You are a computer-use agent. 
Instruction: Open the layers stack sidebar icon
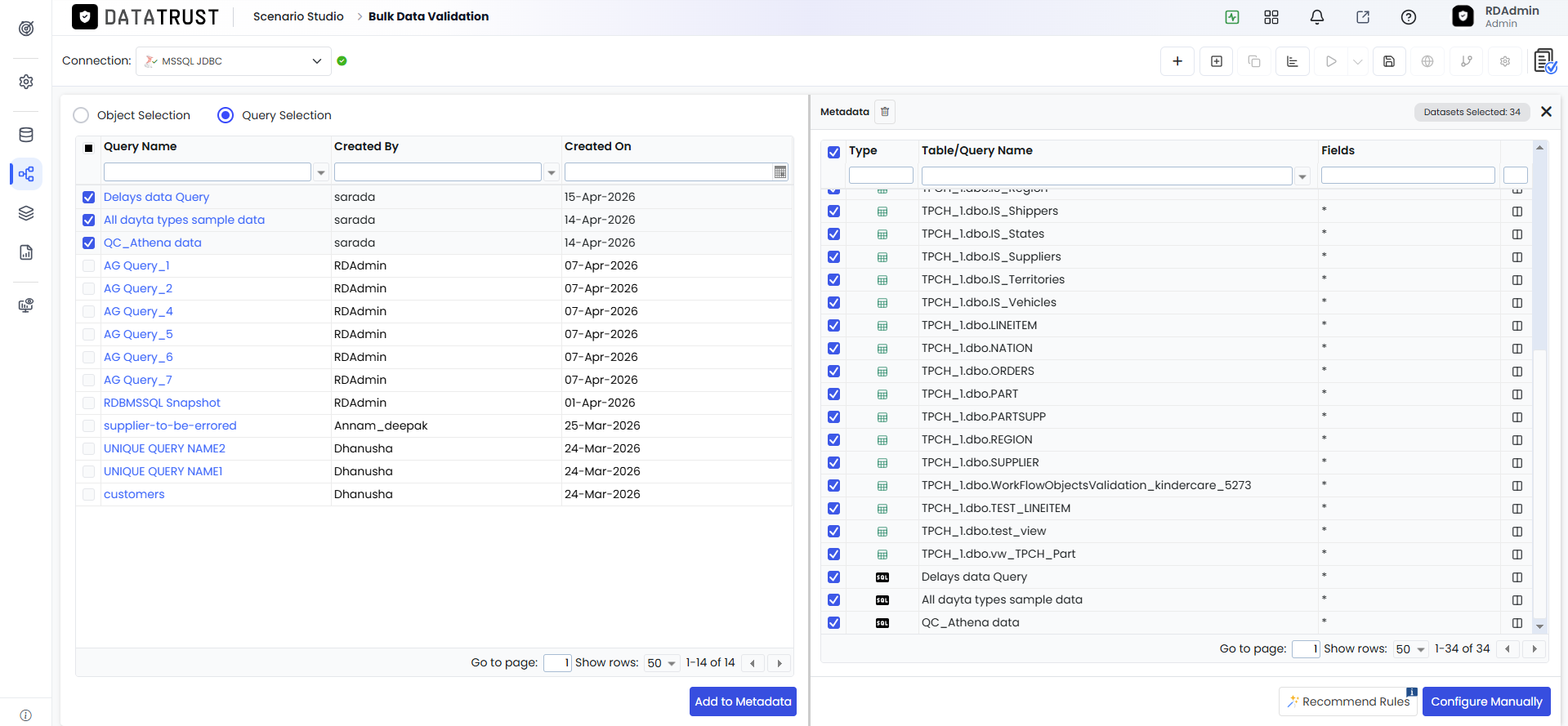[26, 213]
